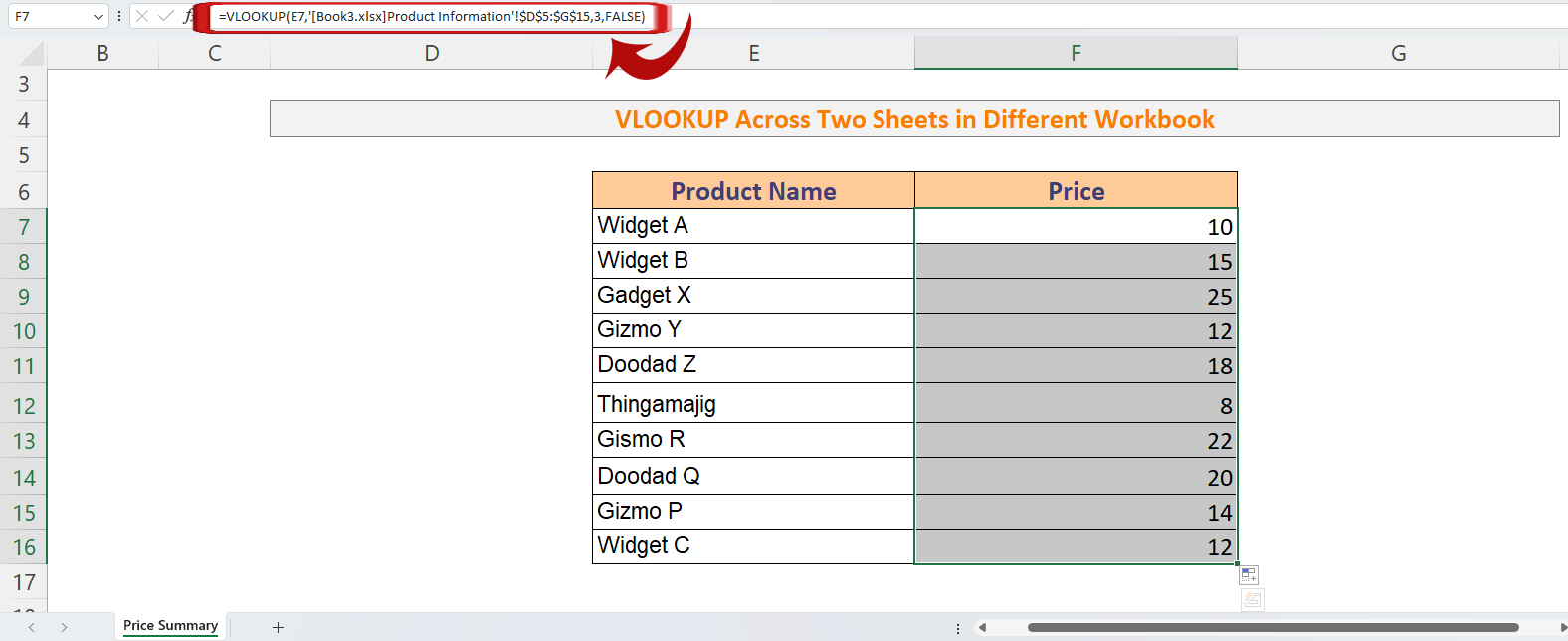Select row 4 header
Viewport: 1568px width, 641px height.
click(x=24, y=120)
